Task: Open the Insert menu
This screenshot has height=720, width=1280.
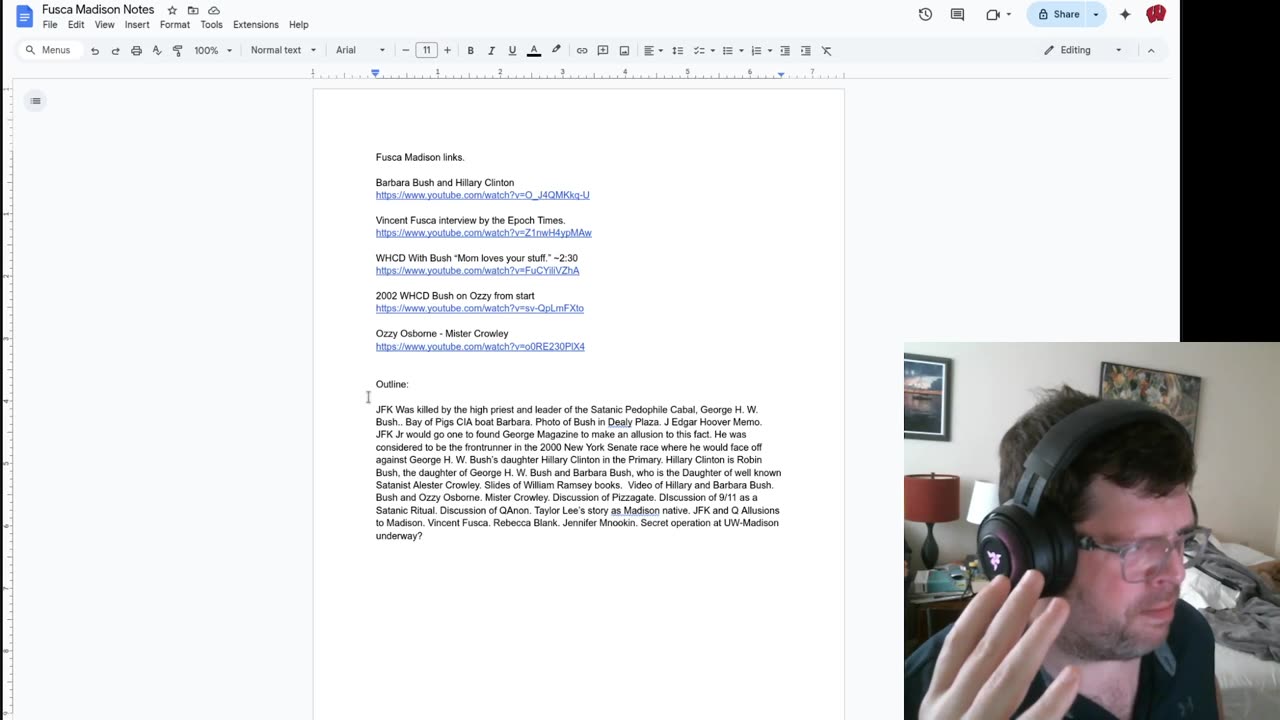Action: (137, 24)
